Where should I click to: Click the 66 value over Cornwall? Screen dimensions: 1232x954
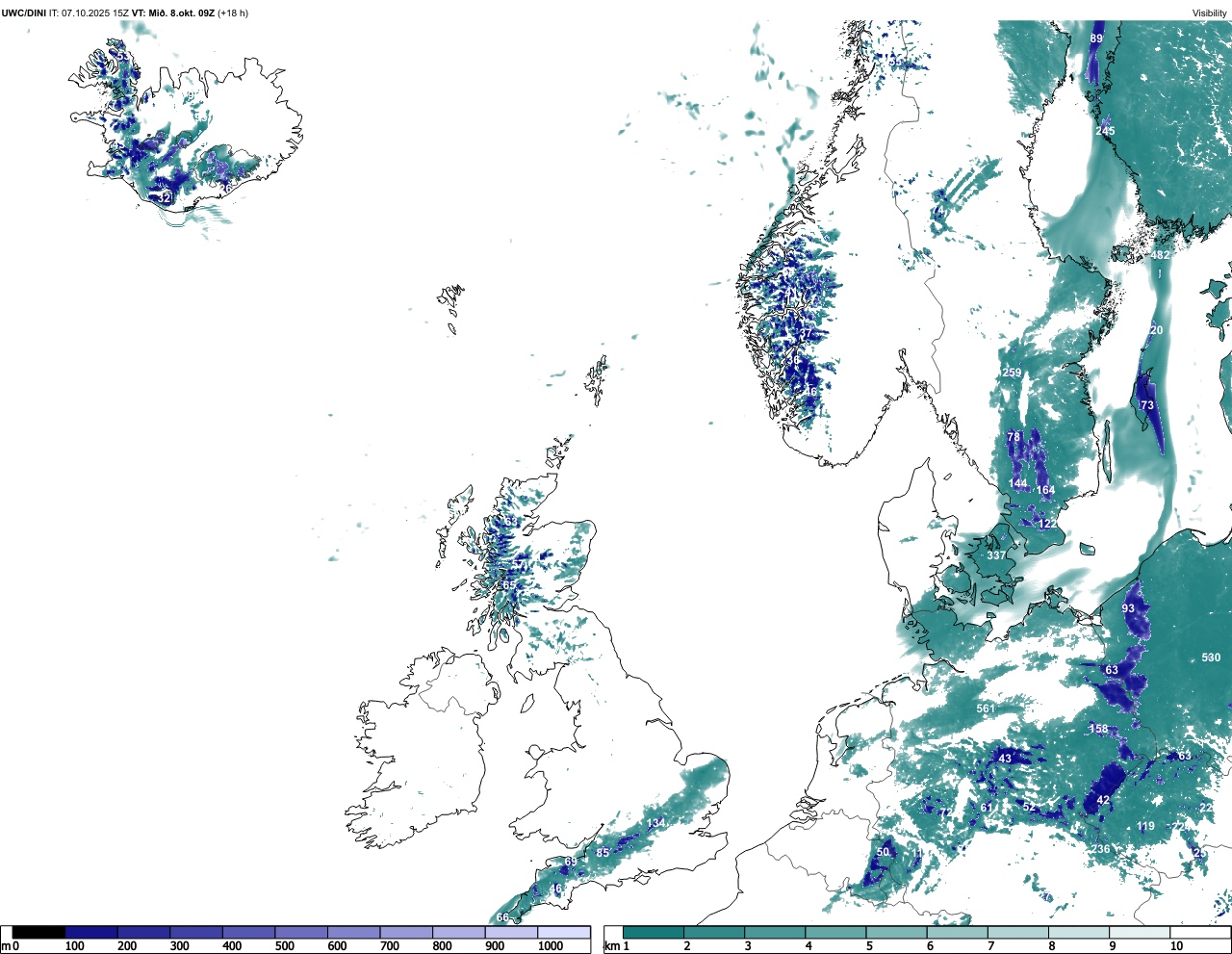(502, 917)
